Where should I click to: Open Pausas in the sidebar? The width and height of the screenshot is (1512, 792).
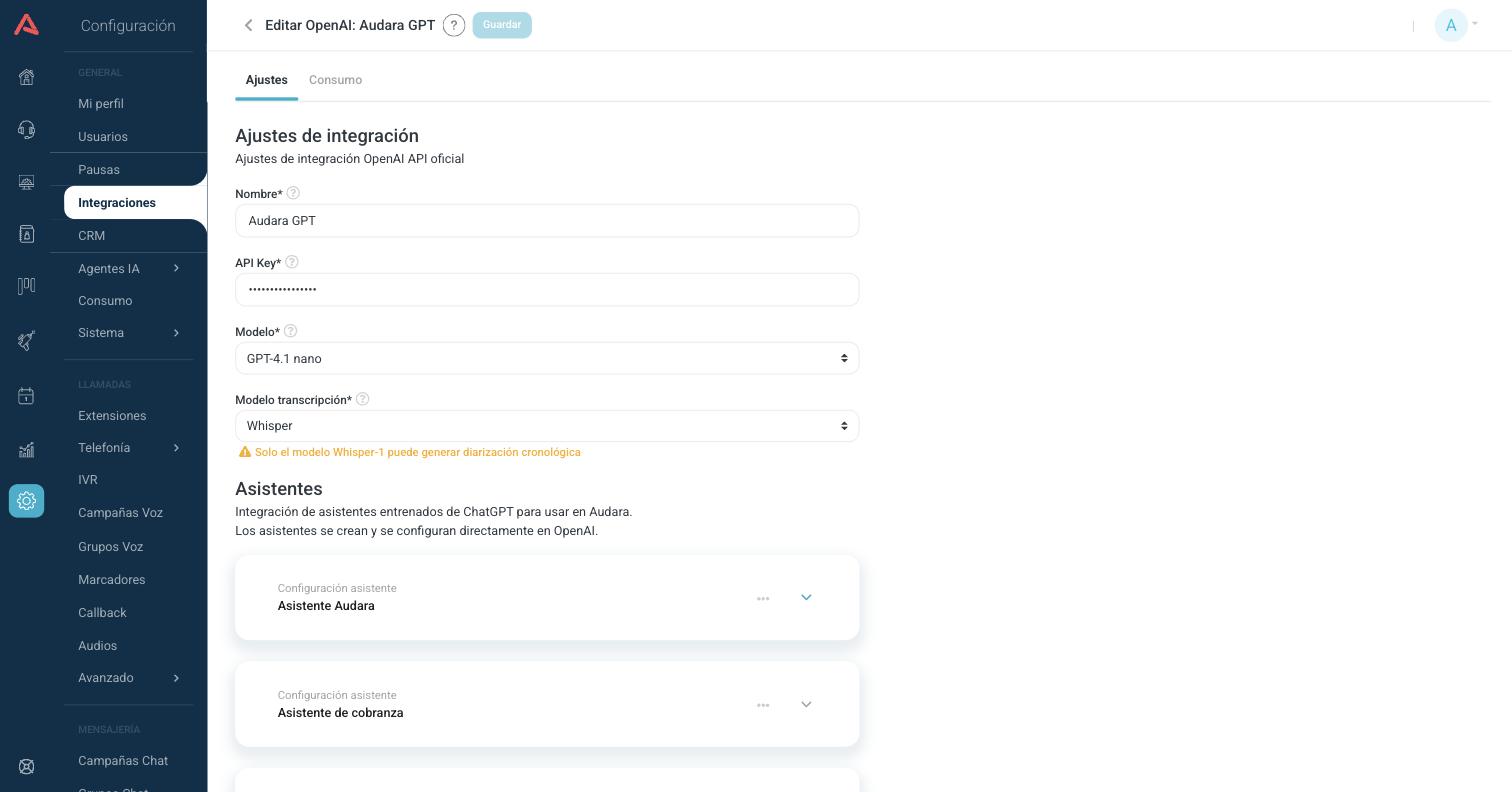[x=99, y=170]
